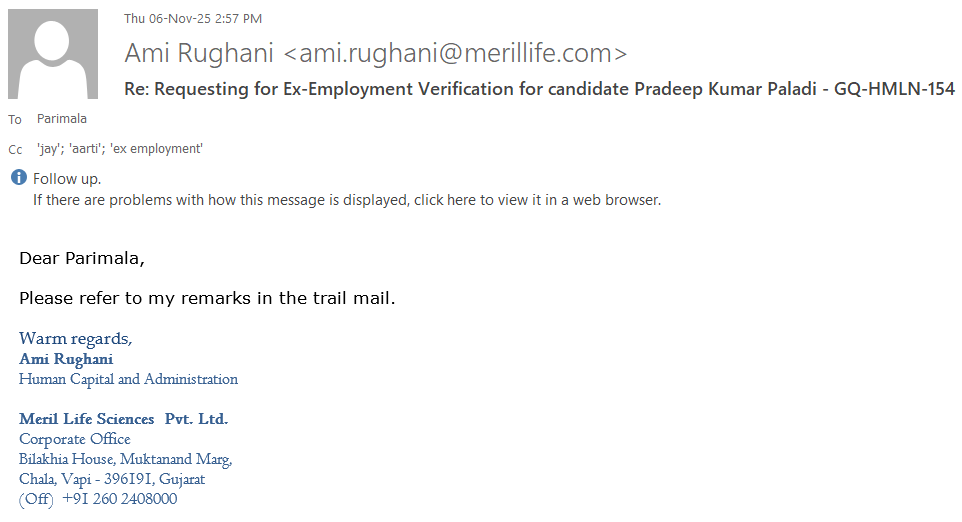This screenshot has height=522, width=962.
Task: Click the Bilakhia House address line
Action: point(125,459)
